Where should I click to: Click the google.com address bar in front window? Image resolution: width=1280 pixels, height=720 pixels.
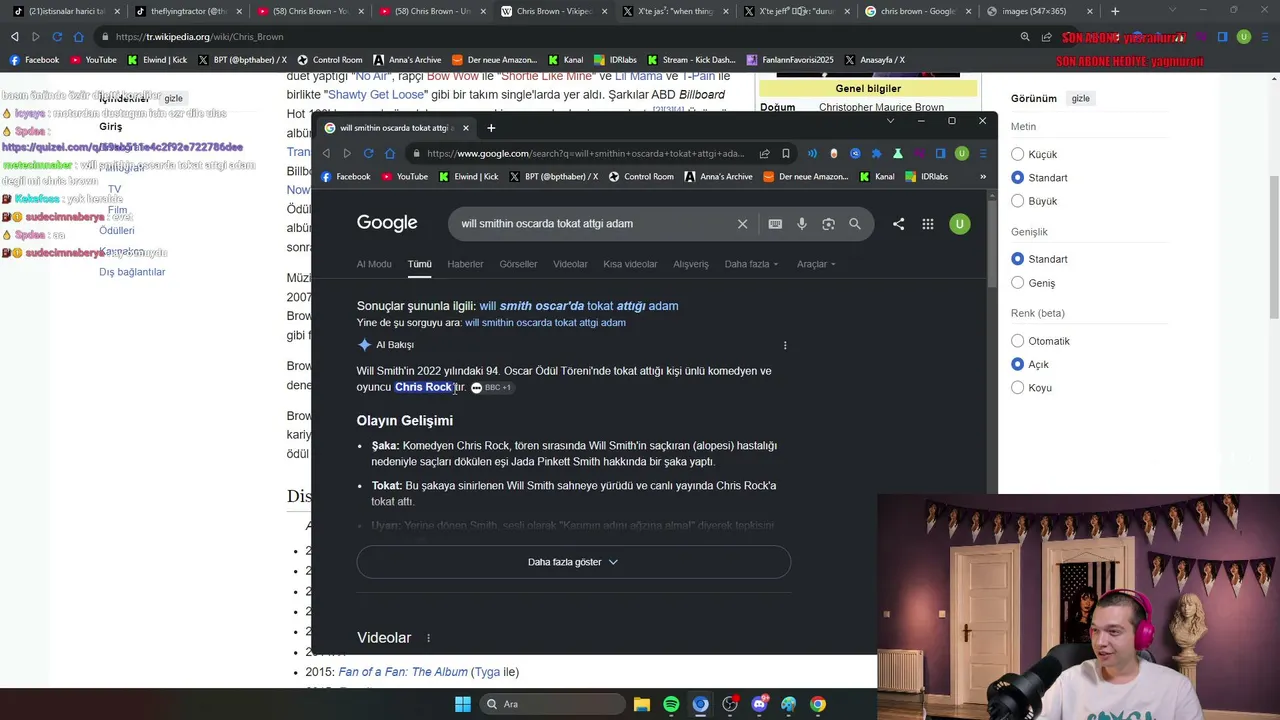click(x=585, y=153)
